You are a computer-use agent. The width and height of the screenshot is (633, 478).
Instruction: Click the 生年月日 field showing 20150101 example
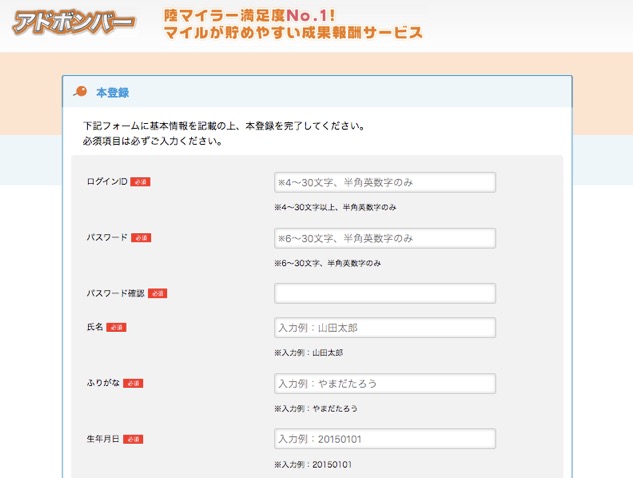coord(385,439)
